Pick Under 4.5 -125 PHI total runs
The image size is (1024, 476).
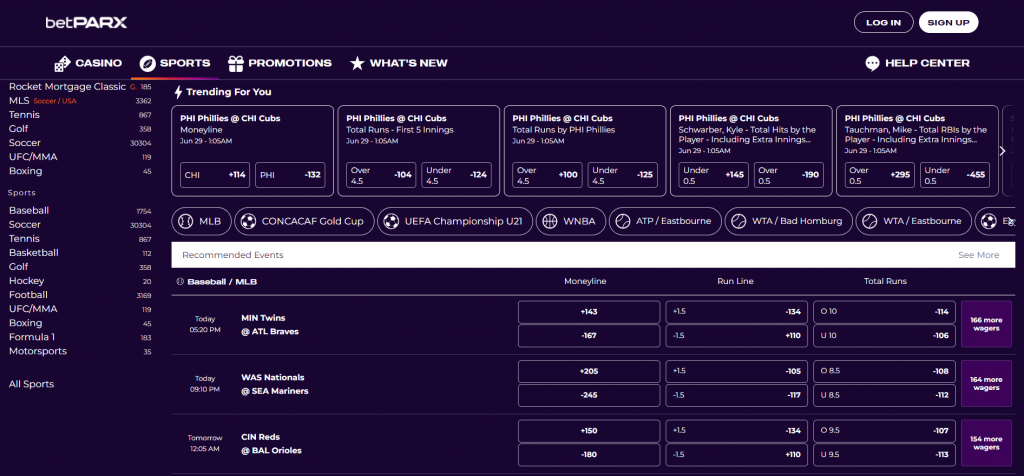click(x=622, y=175)
